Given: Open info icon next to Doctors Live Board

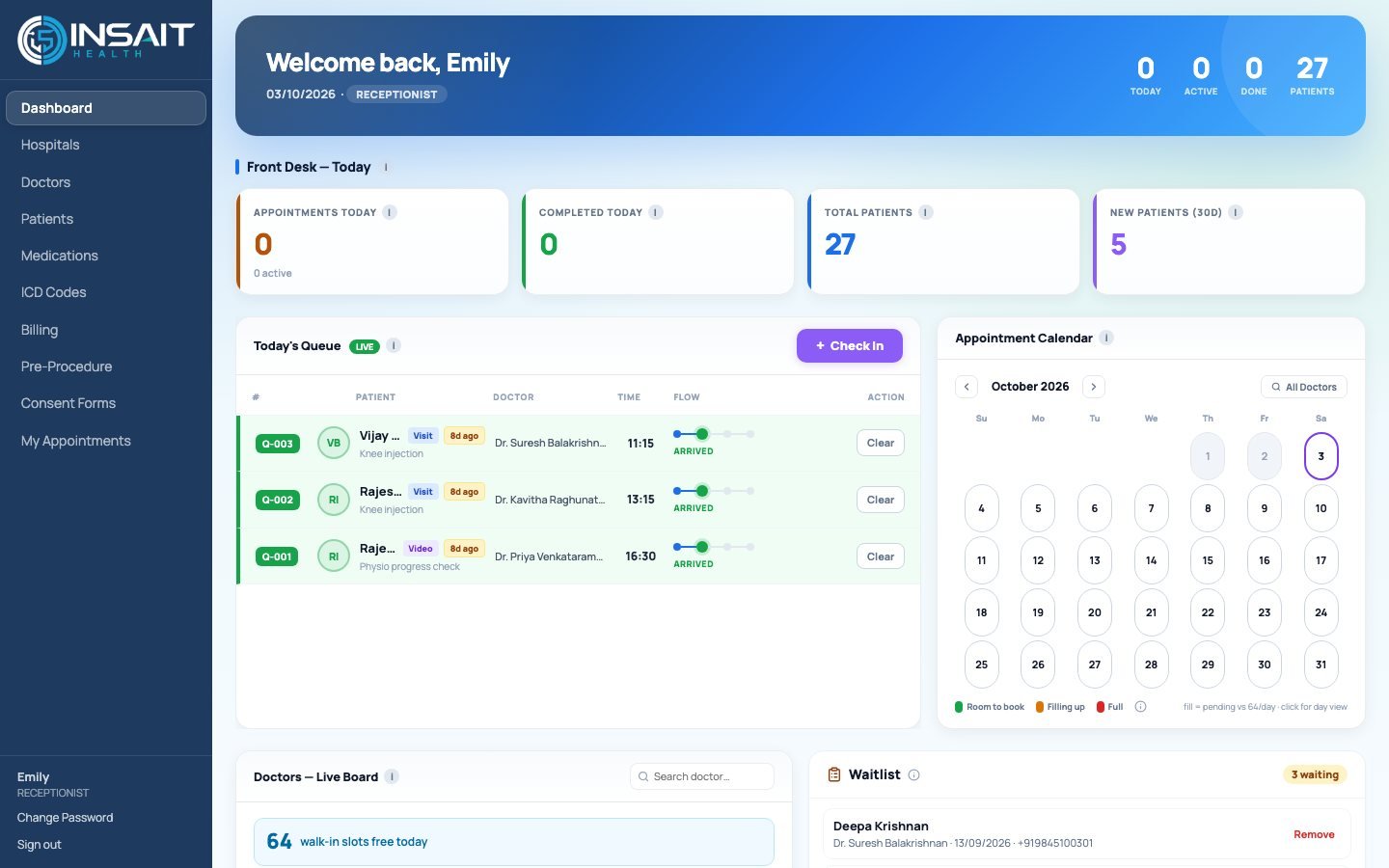Looking at the screenshot, I should pos(392,776).
